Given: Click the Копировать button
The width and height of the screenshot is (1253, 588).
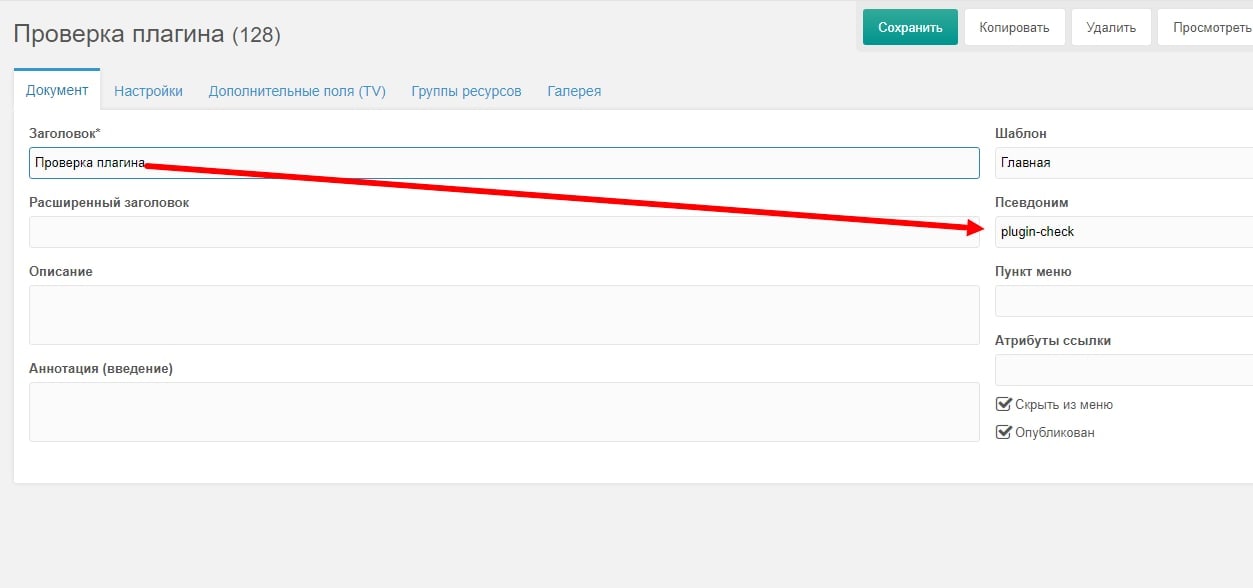Looking at the screenshot, I should point(1014,27).
